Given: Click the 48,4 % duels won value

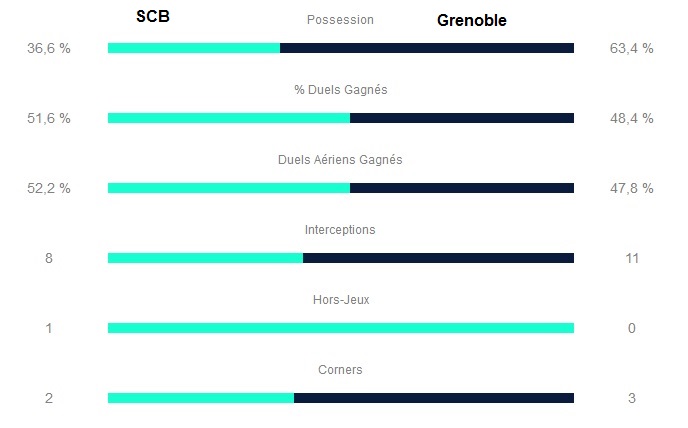Looking at the screenshot, I should (x=631, y=118).
